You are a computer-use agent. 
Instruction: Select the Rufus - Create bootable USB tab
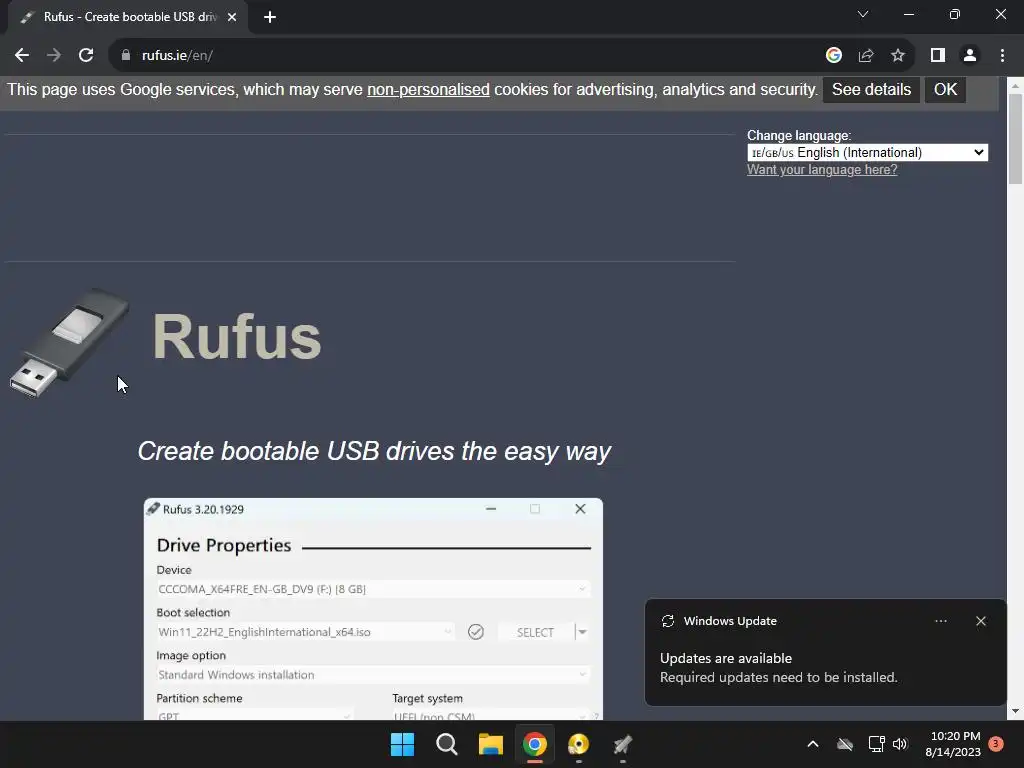(128, 17)
